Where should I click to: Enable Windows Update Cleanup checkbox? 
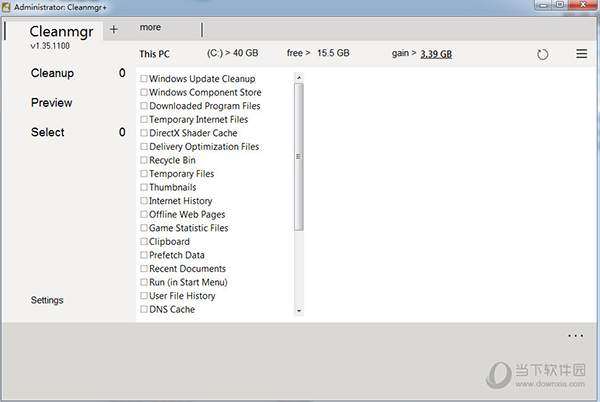coord(144,79)
